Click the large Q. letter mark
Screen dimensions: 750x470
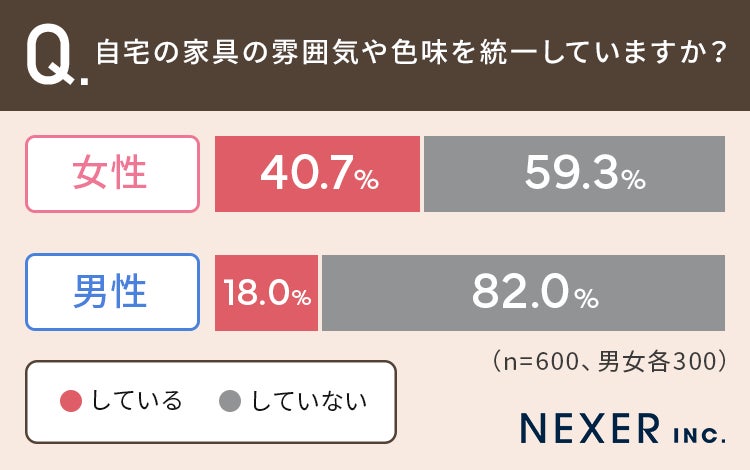(x=57, y=55)
